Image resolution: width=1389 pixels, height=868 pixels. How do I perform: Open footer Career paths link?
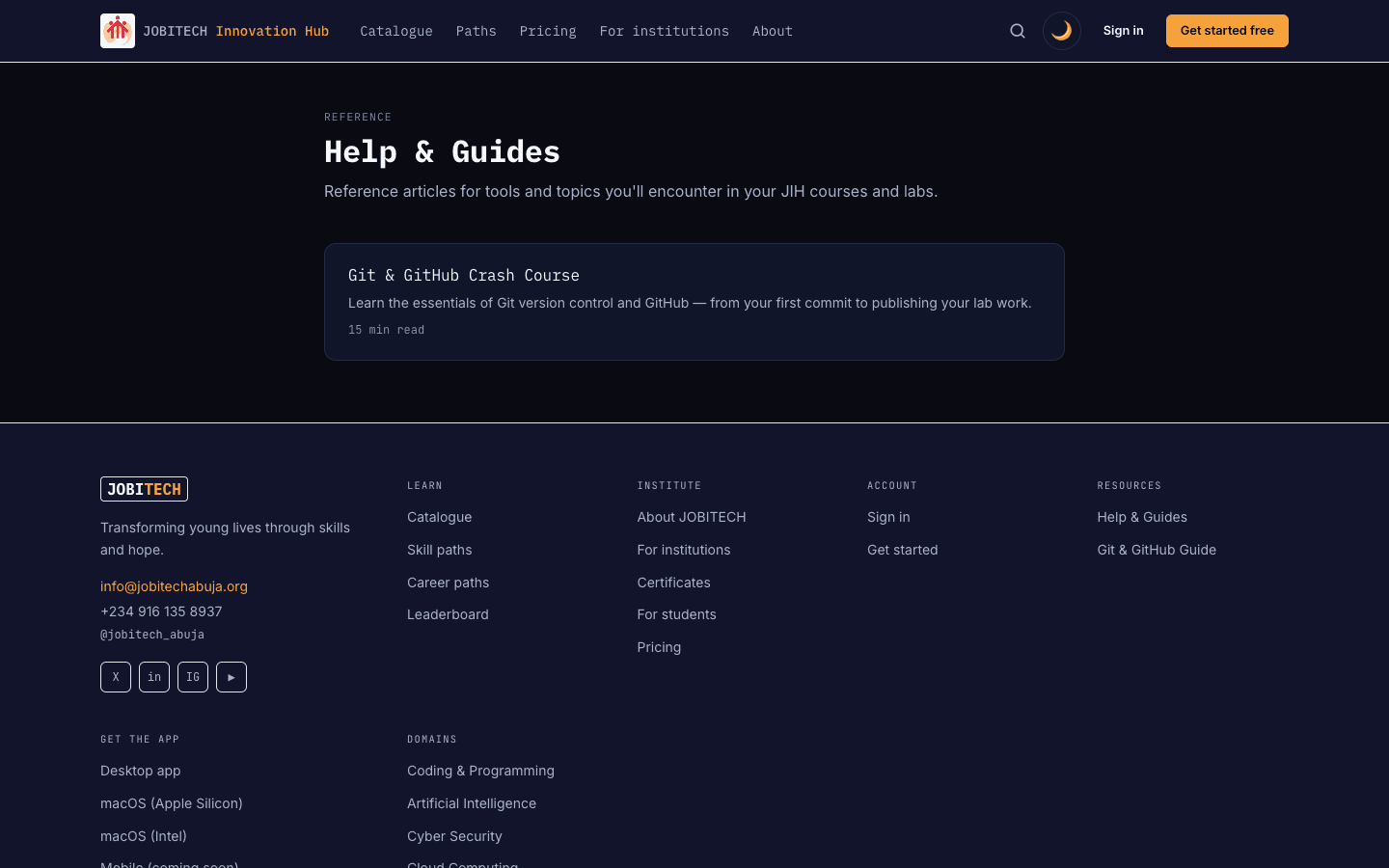click(449, 583)
